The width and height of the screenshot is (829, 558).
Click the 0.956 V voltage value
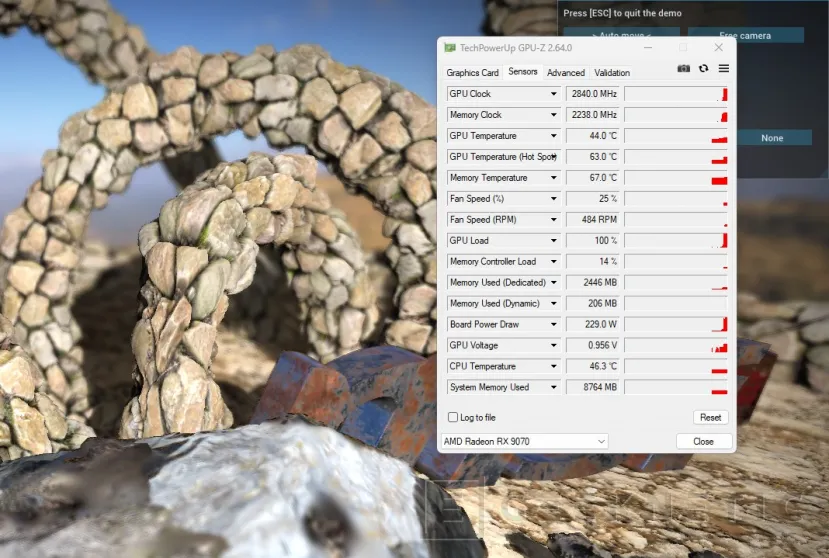pos(593,345)
